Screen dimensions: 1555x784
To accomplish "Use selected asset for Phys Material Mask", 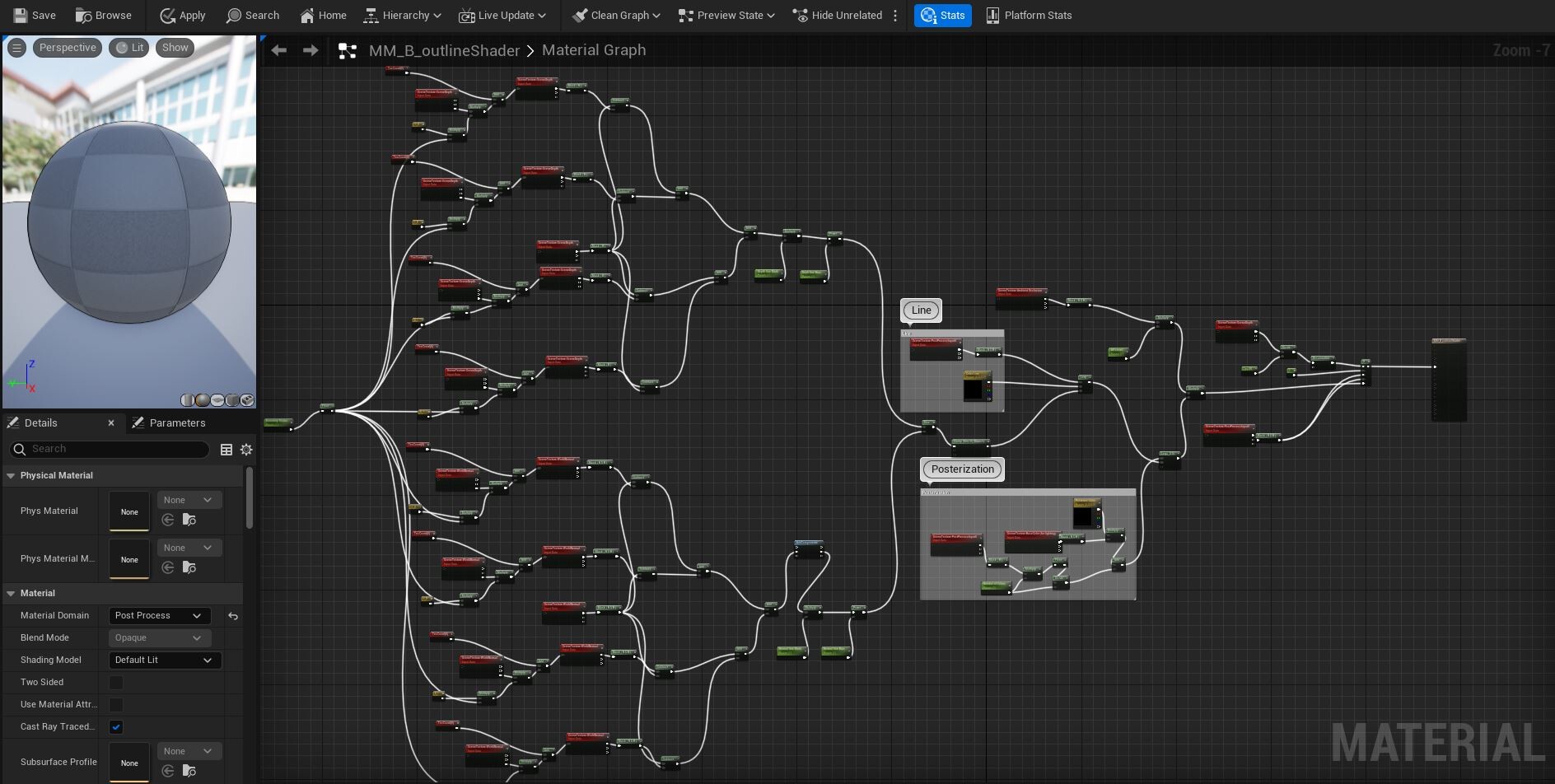I will (168, 567).
